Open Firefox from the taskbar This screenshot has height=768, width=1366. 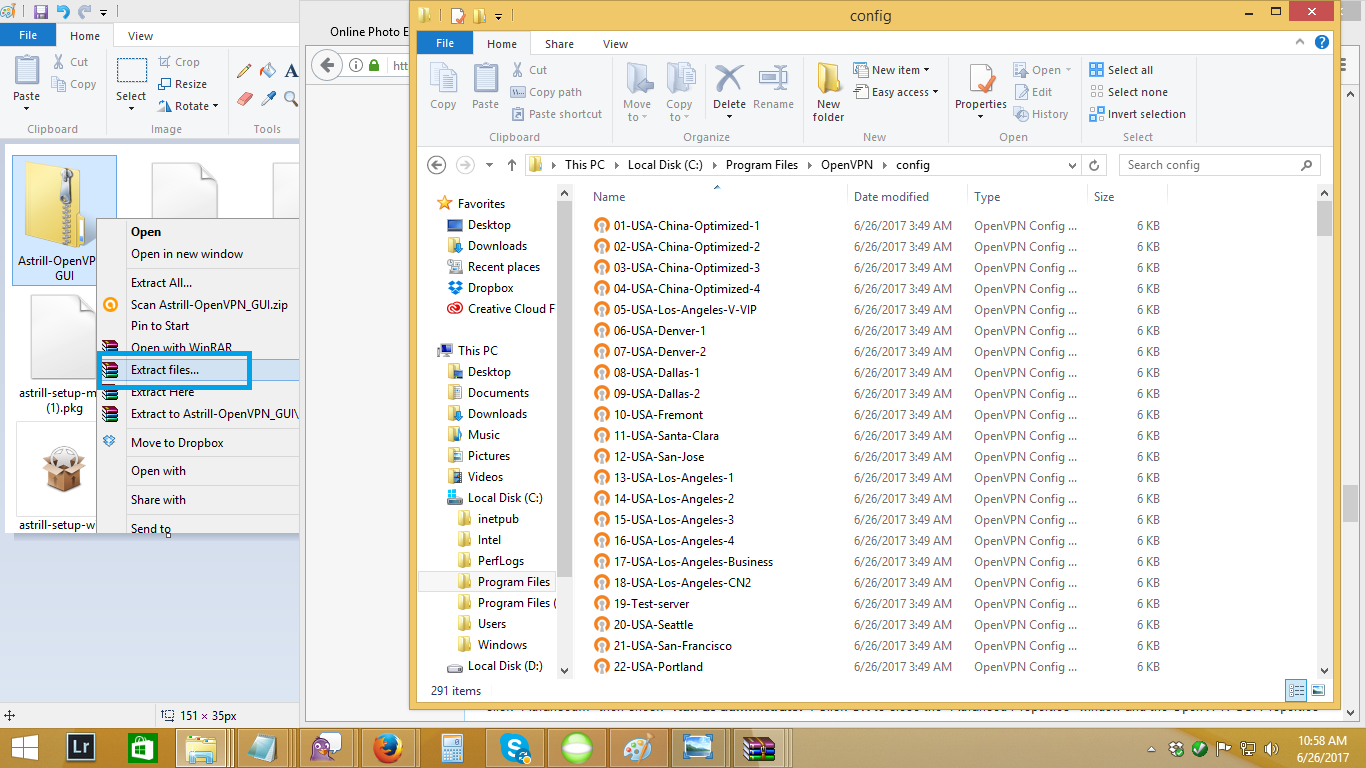click(388, 748)
